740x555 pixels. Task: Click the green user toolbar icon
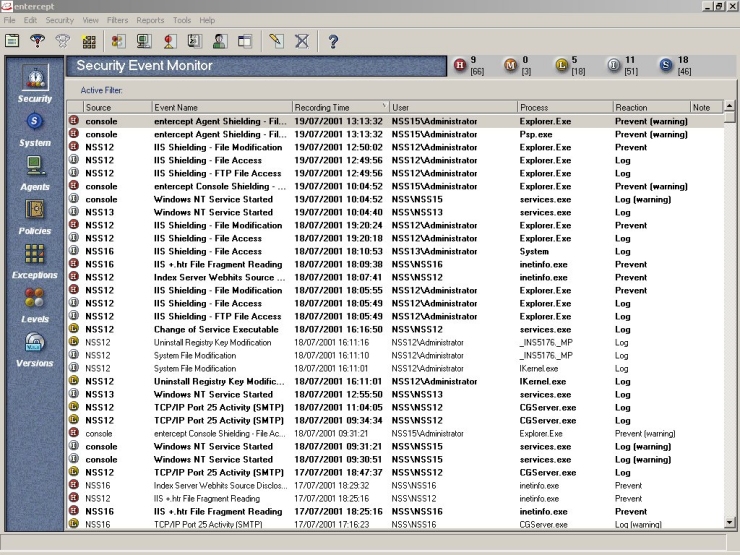(220, 41)
